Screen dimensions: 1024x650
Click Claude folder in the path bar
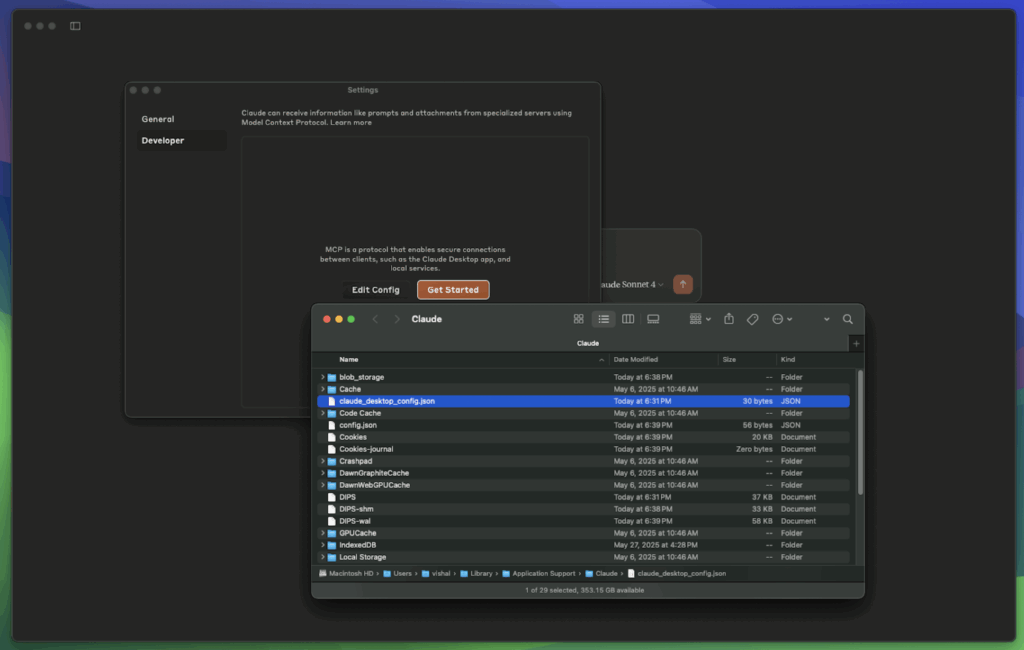point(601,574)
